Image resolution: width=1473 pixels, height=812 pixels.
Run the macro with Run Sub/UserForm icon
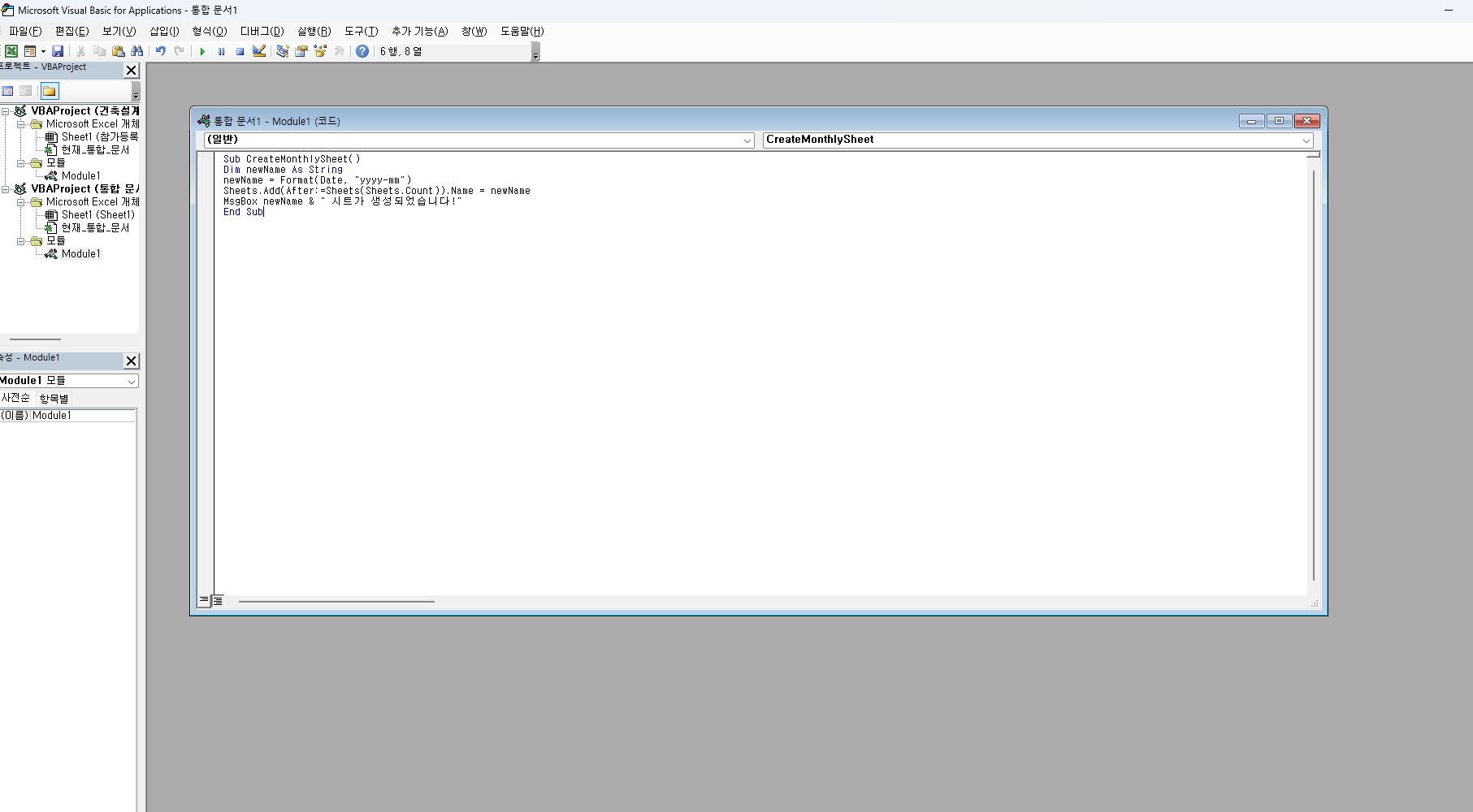point(202,50)
